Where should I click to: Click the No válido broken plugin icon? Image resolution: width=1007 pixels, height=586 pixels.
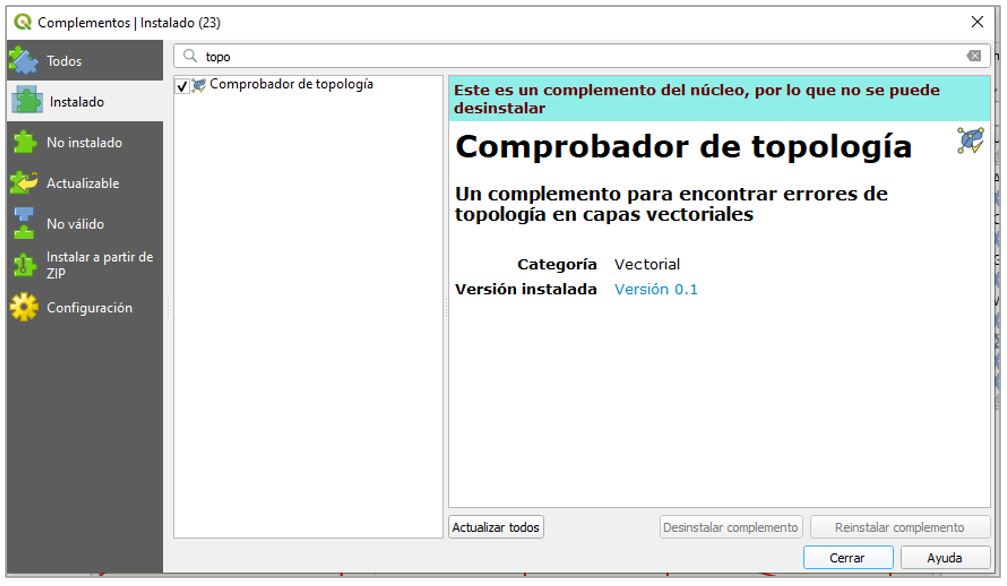(x=24, y=223)
